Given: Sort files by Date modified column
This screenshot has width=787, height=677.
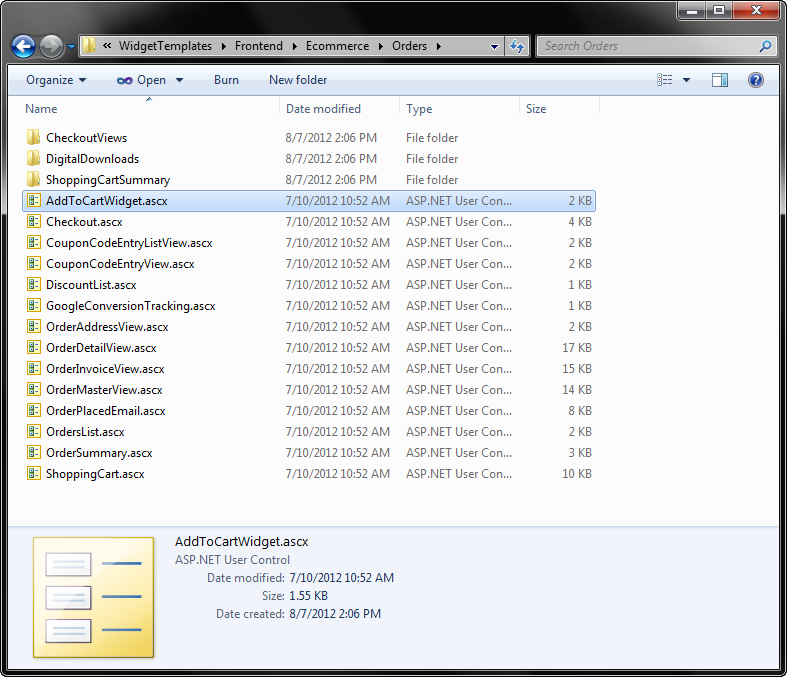Looking at the screenshot, I should (x=323, y=109).
